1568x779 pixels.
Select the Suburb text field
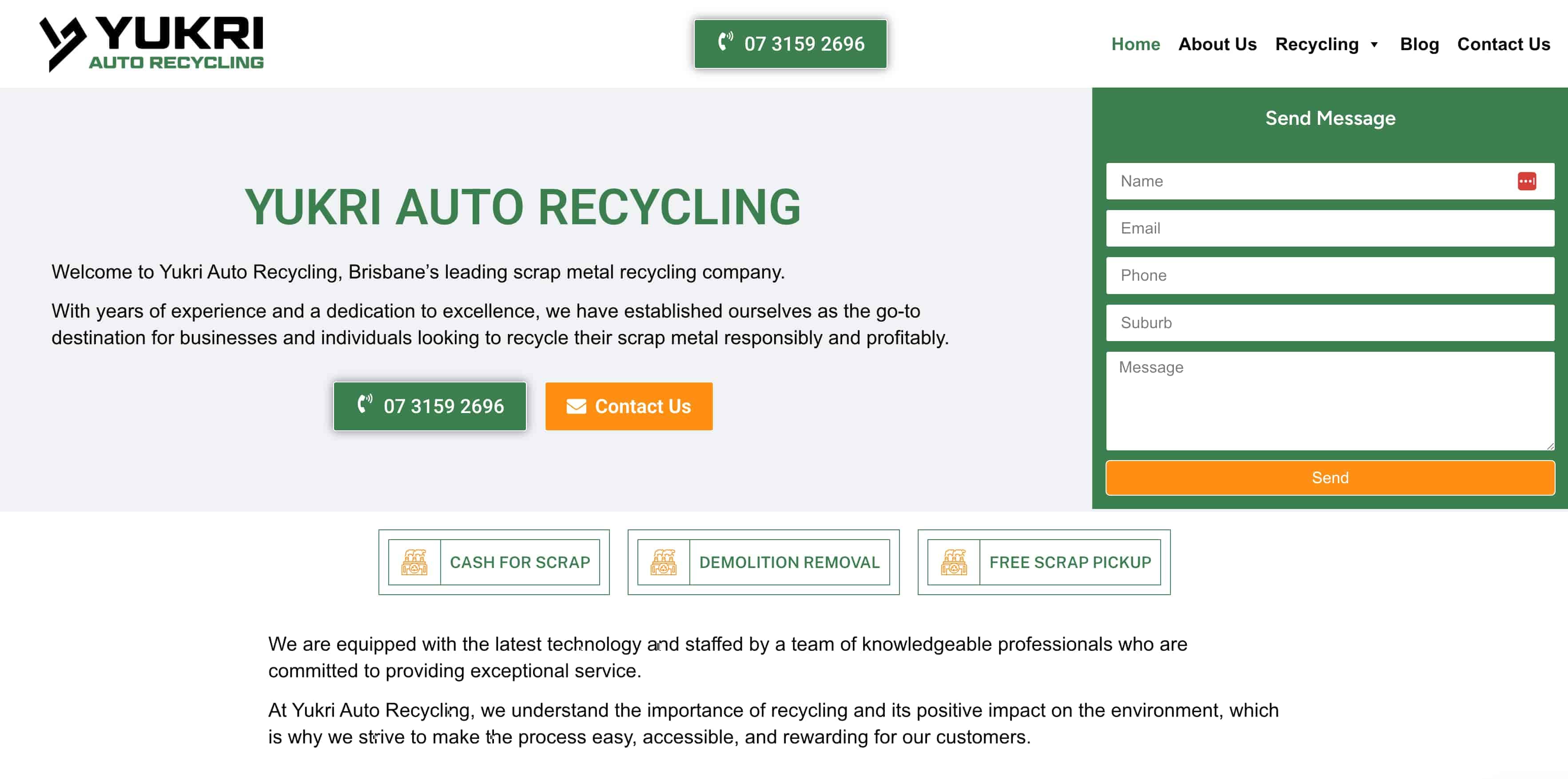[x=1329, y=322]
